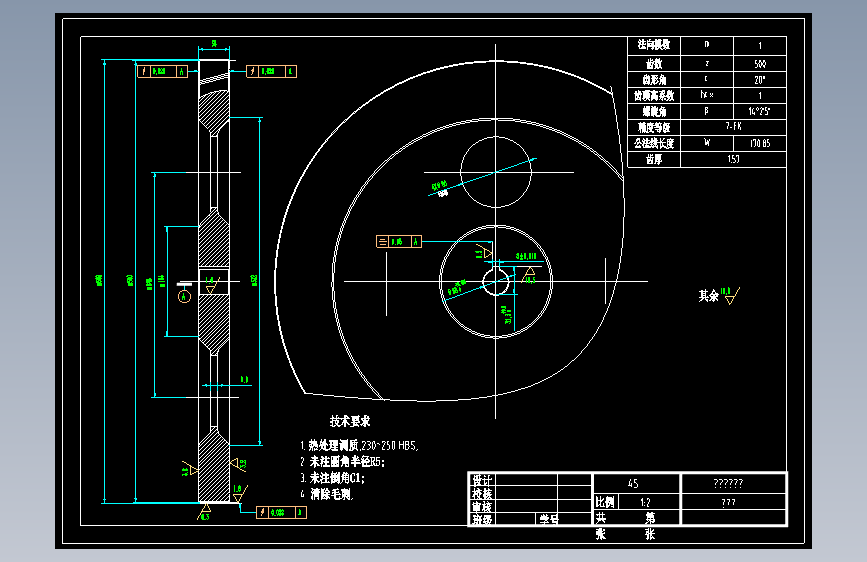The width and height of the screenshot is (867, 562).
Task: Click the 'β' symbol cell
Action: pos(707,111)
